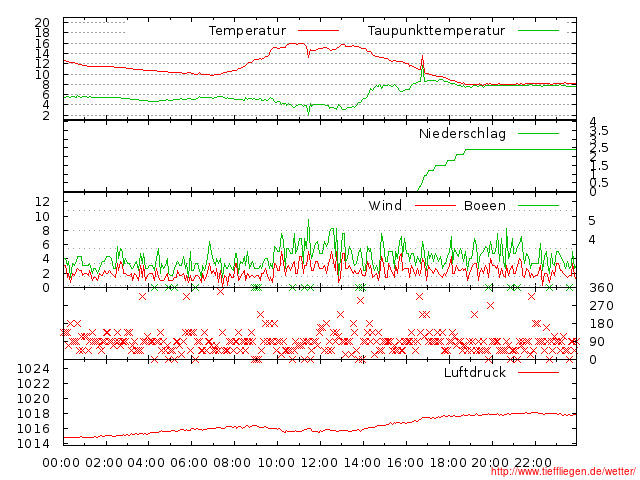Click the red line sample beside Temperatur
Screen dimensions: 640x480
[x=318, y=31]
